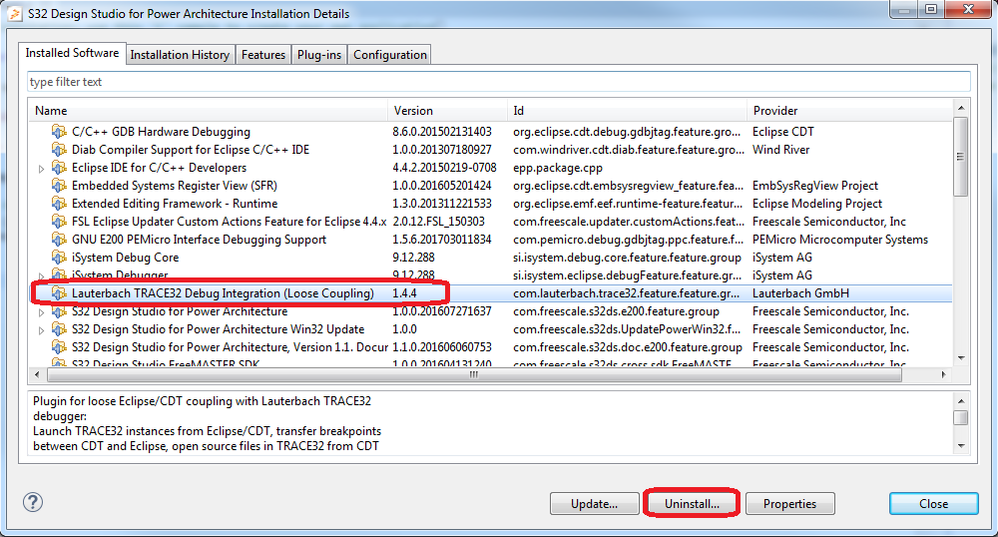
Task: Click the software list vertical scrollbar thumb
Action: [x=960, y=157]
